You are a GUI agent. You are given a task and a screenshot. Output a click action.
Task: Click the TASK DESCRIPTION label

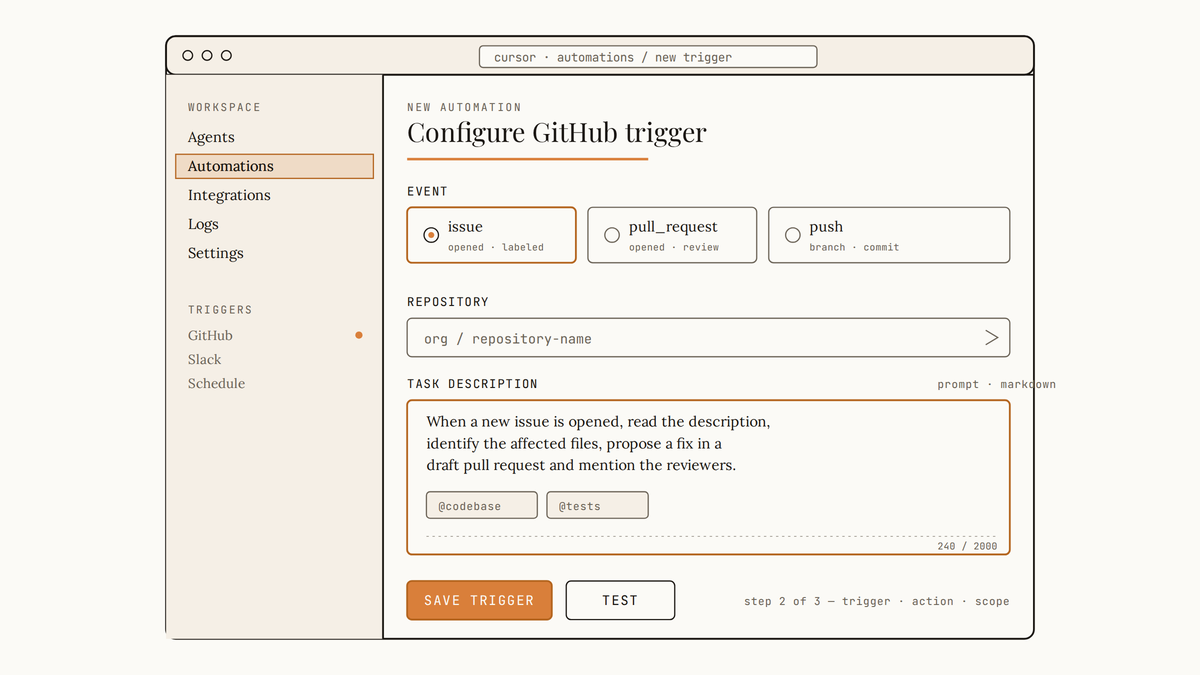[x=472, y=384]
